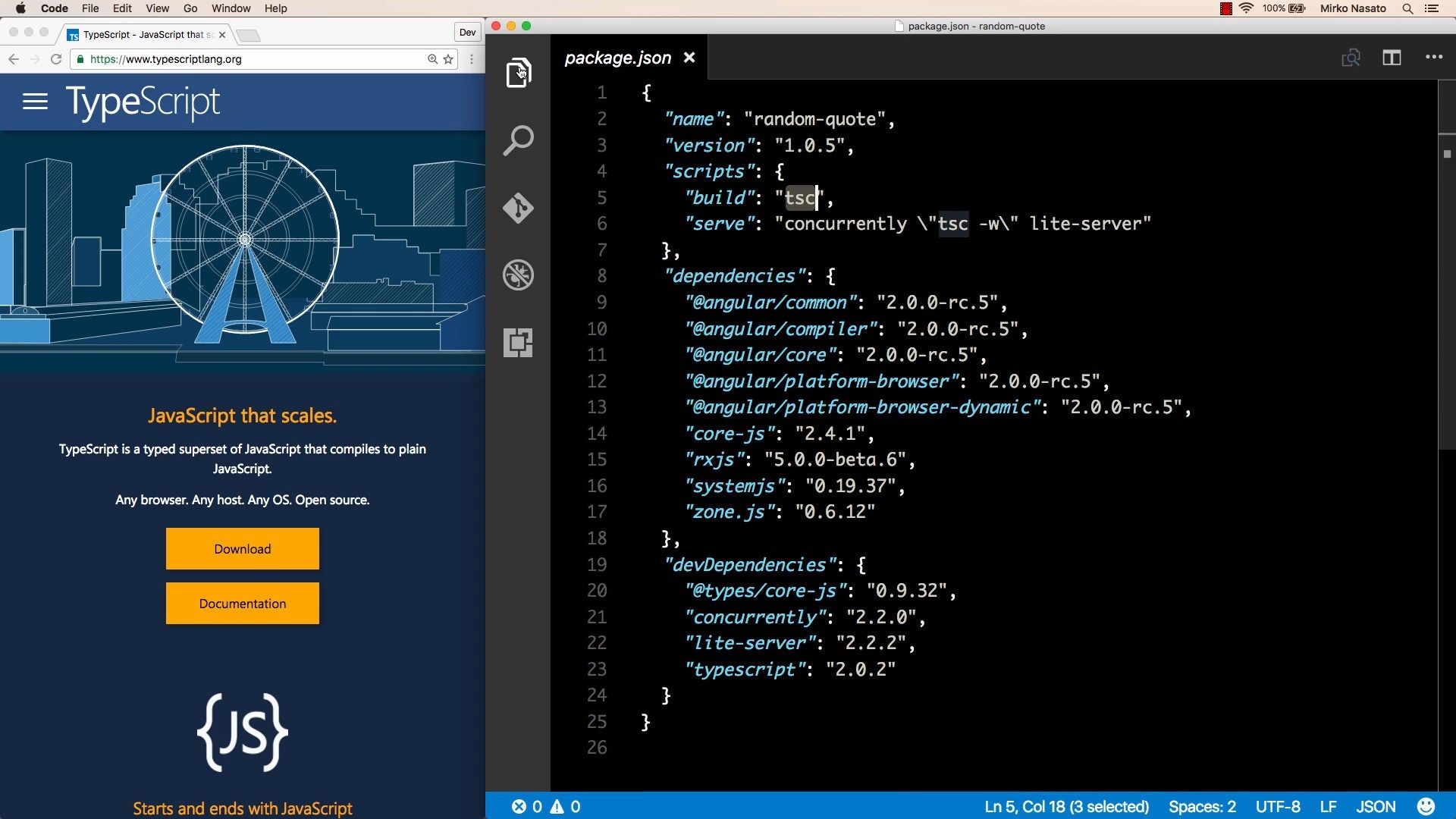Click the red recording icon in the menu bar
The image size is (1456, 819).
(1225, 8)
